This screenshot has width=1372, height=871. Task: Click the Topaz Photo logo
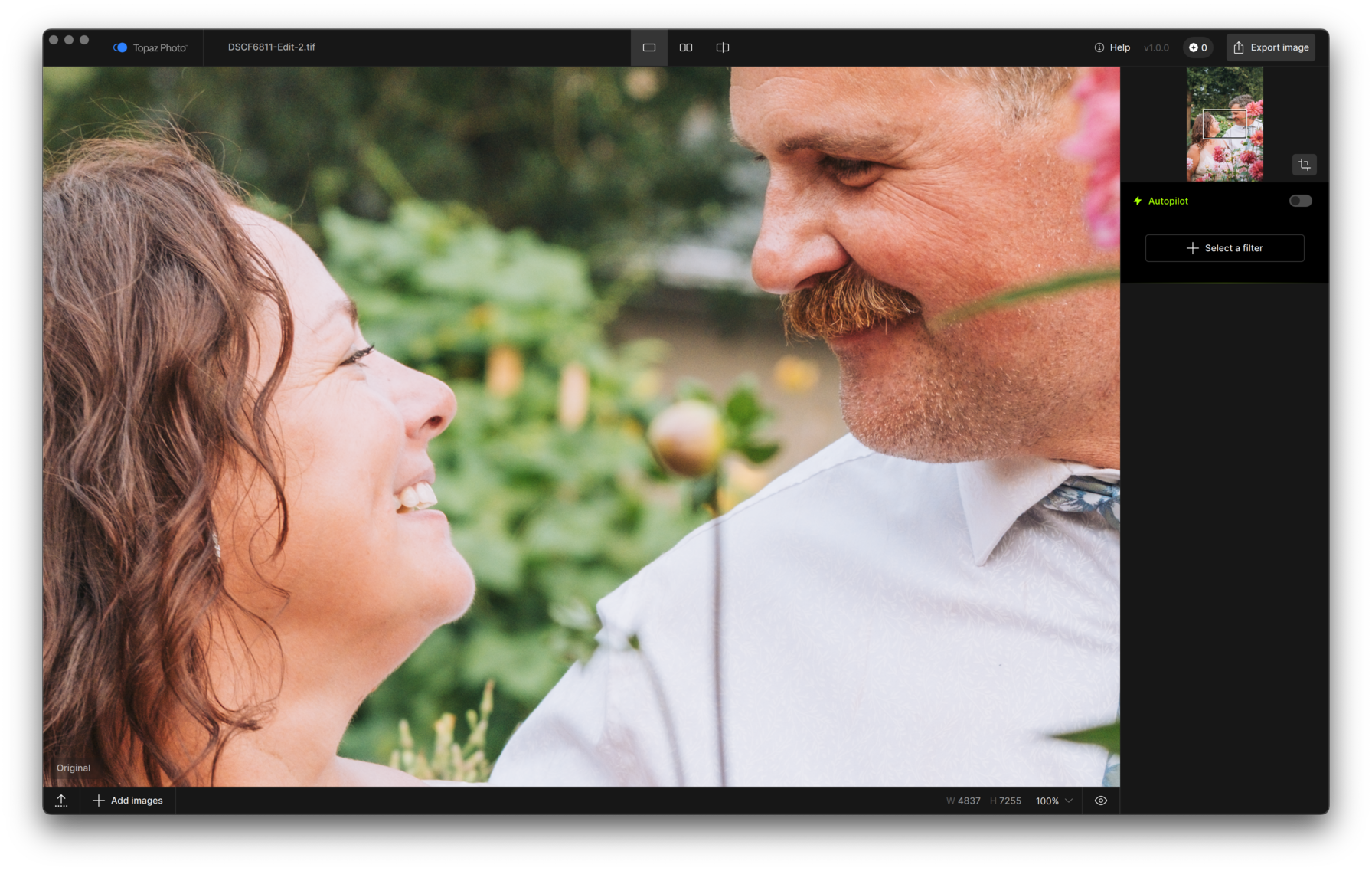click(120, 47)
